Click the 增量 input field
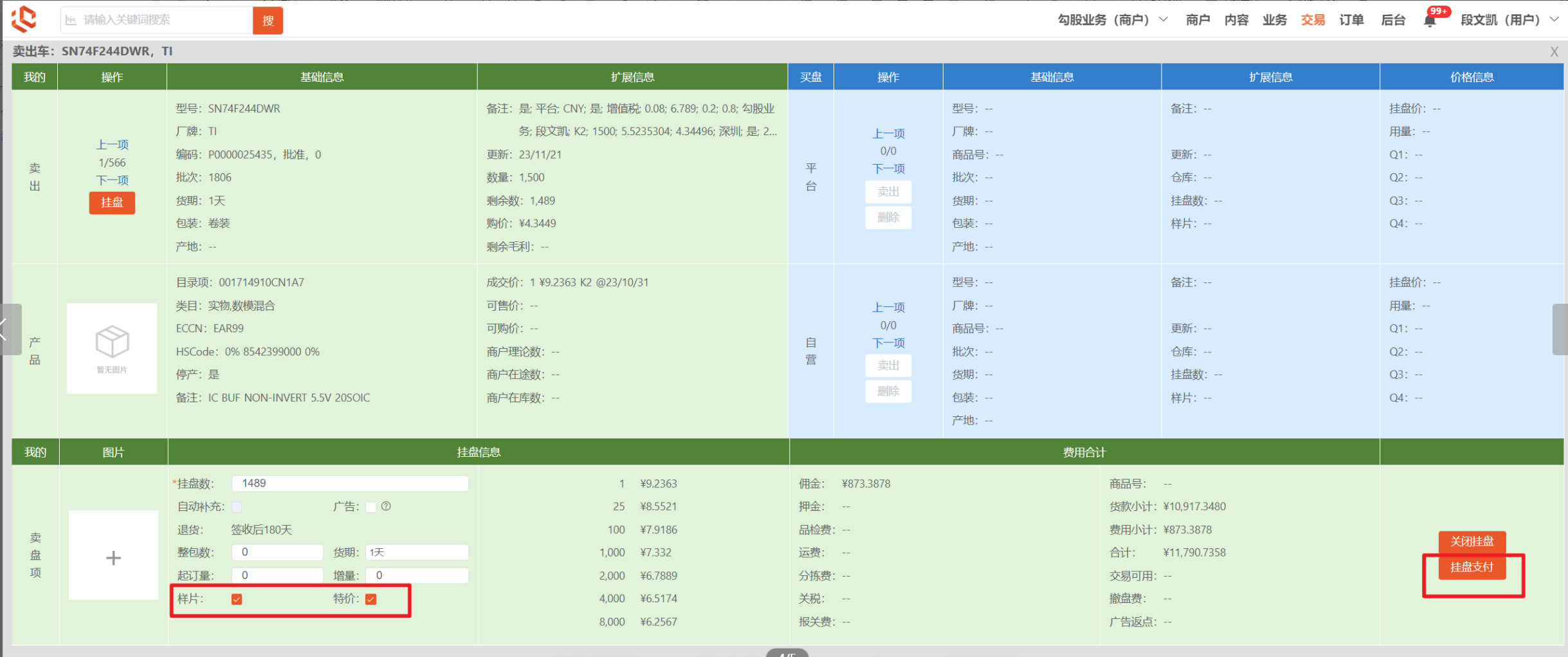Viewport: 1568px width, 657px height. (417, 575)
